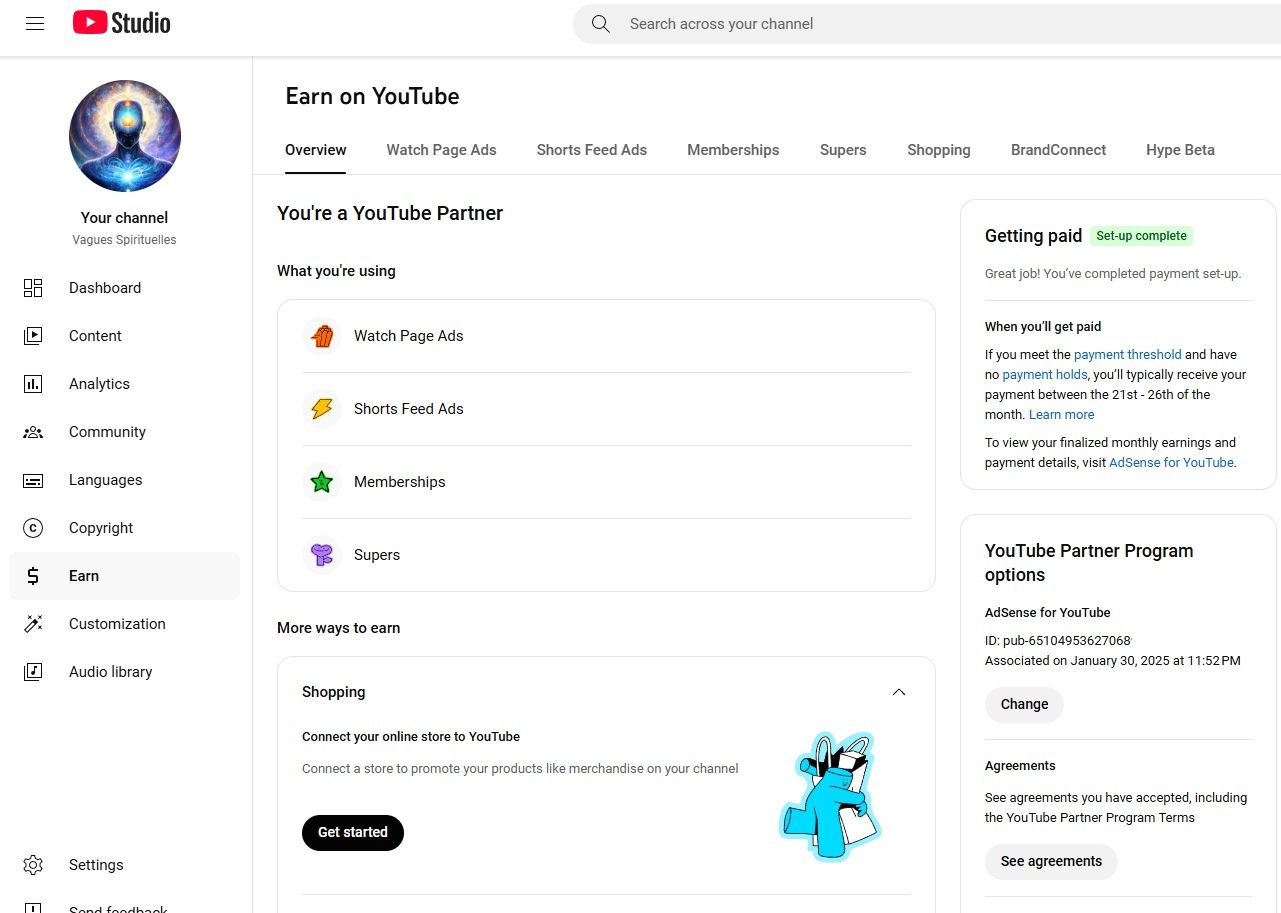The width and height of the screenshot is (1281, 913).
Task: Select the Overview tab
Action: pos(316,150)
